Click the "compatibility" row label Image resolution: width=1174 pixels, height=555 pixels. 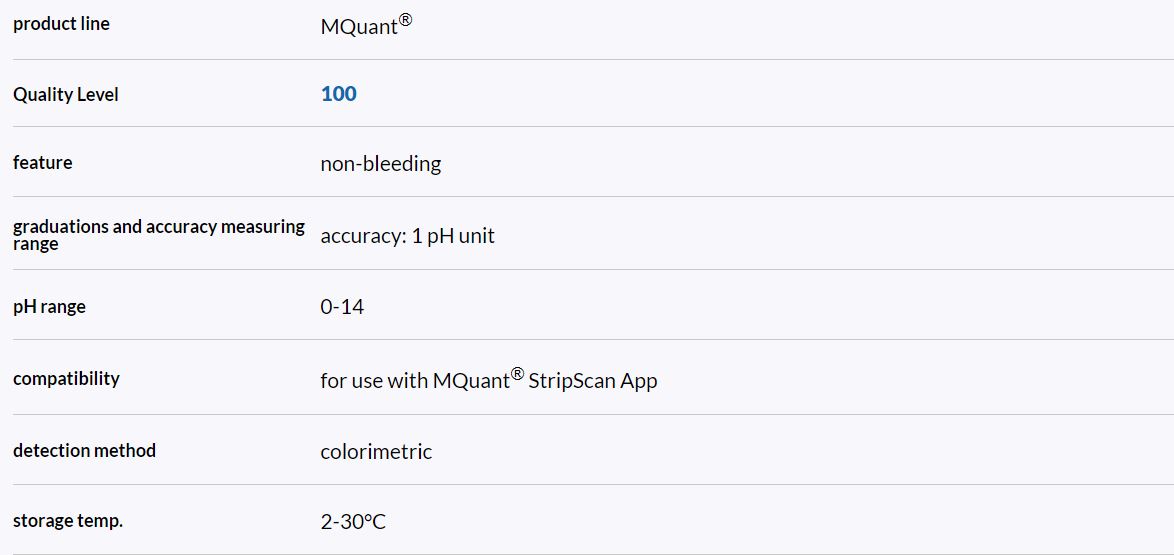pyautogui.click(x=66, y=379)
